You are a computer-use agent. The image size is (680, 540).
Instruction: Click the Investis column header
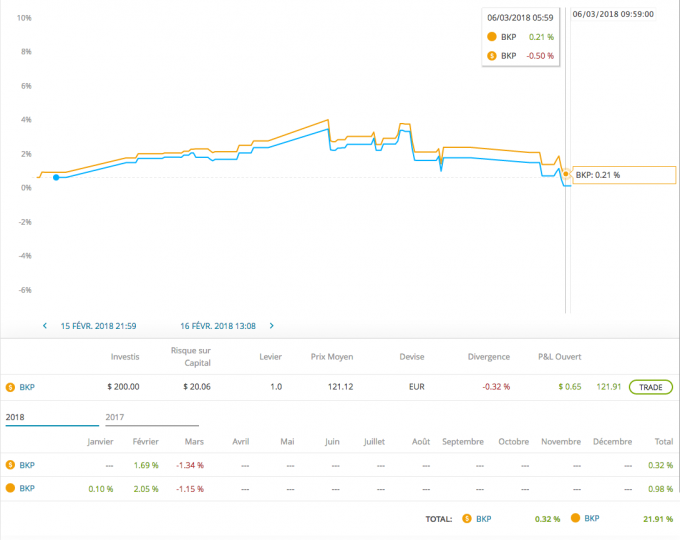click(x=125, y=357)
